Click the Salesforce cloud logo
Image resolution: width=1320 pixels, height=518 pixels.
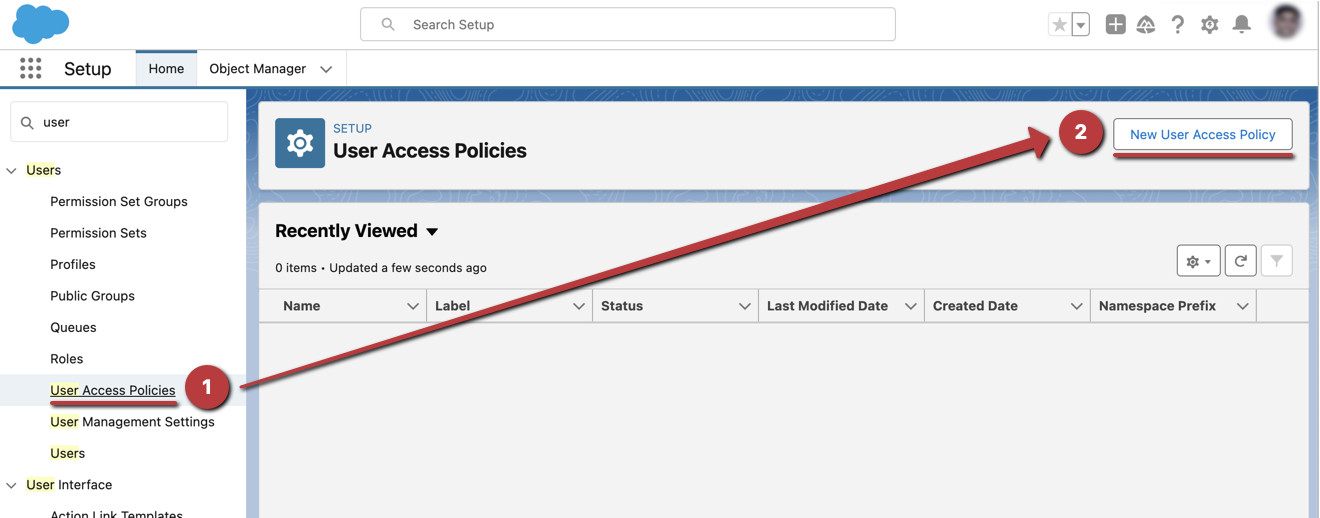pyautogui.click(x=41, y=24)
